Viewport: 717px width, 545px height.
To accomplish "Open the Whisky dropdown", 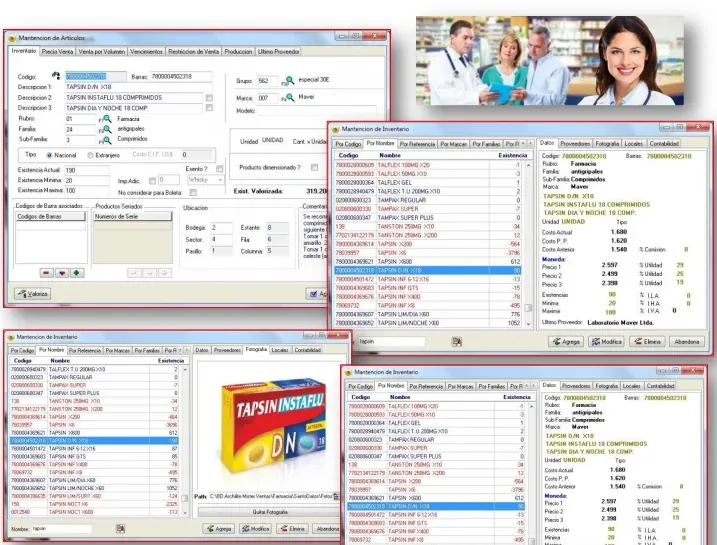I will click(x=205, y=180).
